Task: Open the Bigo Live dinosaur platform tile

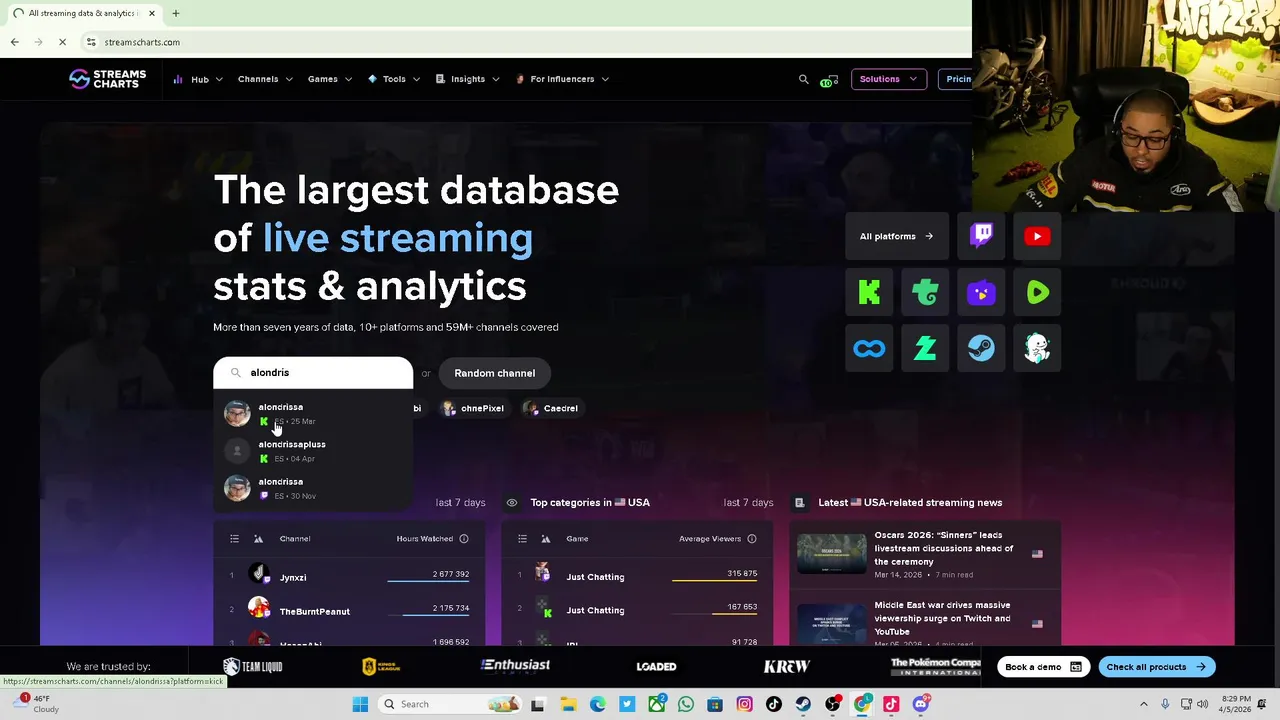Action: pos(1037,348)
